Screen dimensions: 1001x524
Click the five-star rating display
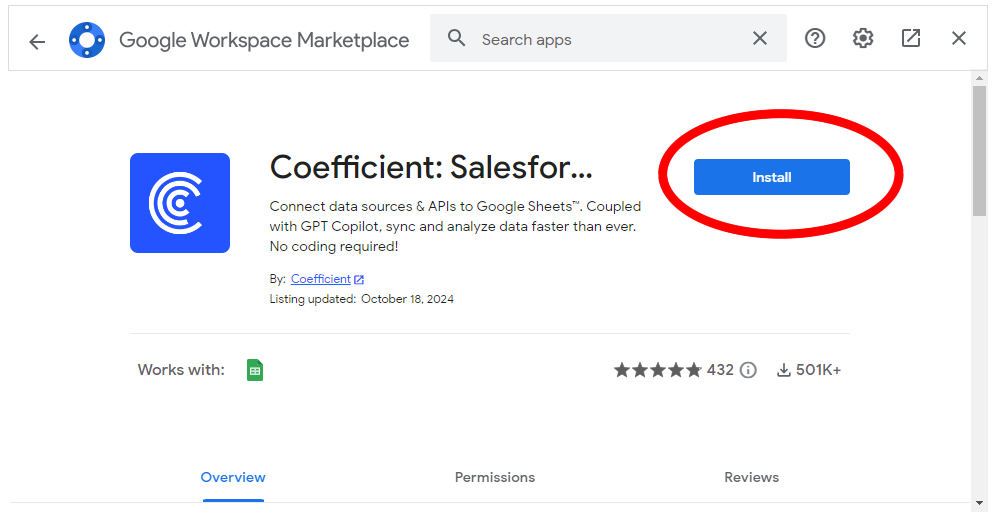[658, 370]
